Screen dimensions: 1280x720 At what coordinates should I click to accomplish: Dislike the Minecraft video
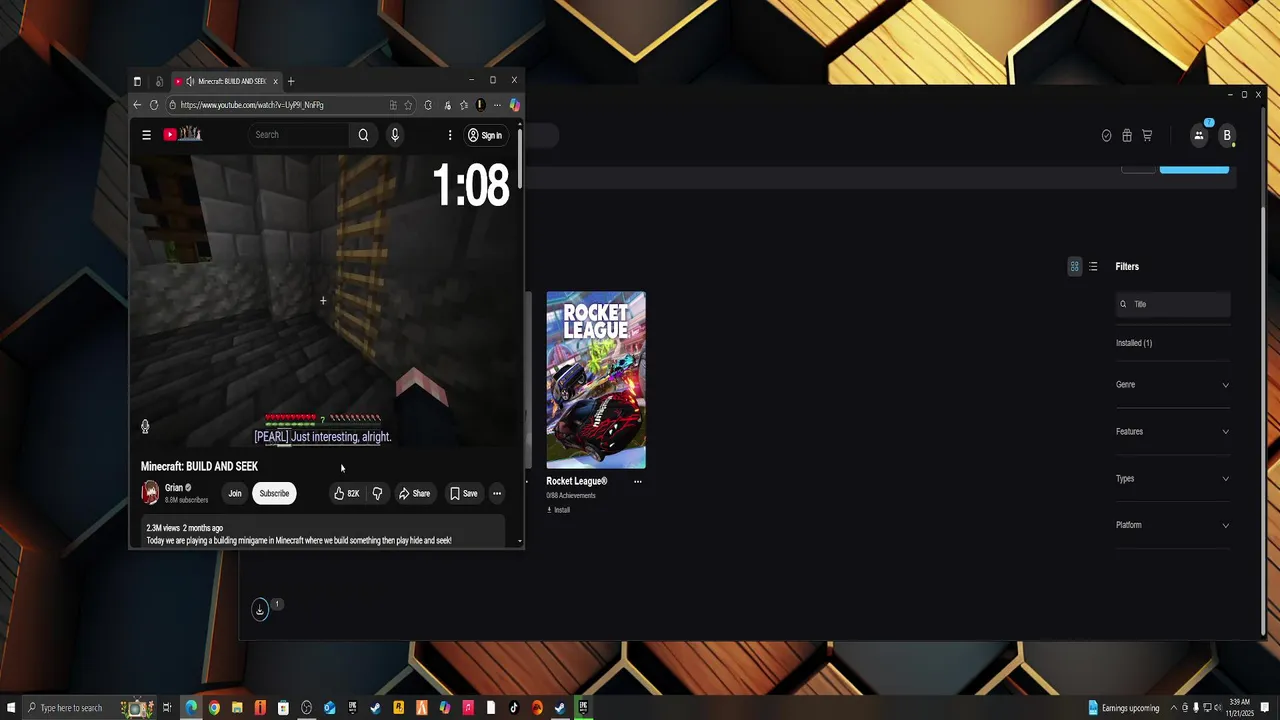377,493
